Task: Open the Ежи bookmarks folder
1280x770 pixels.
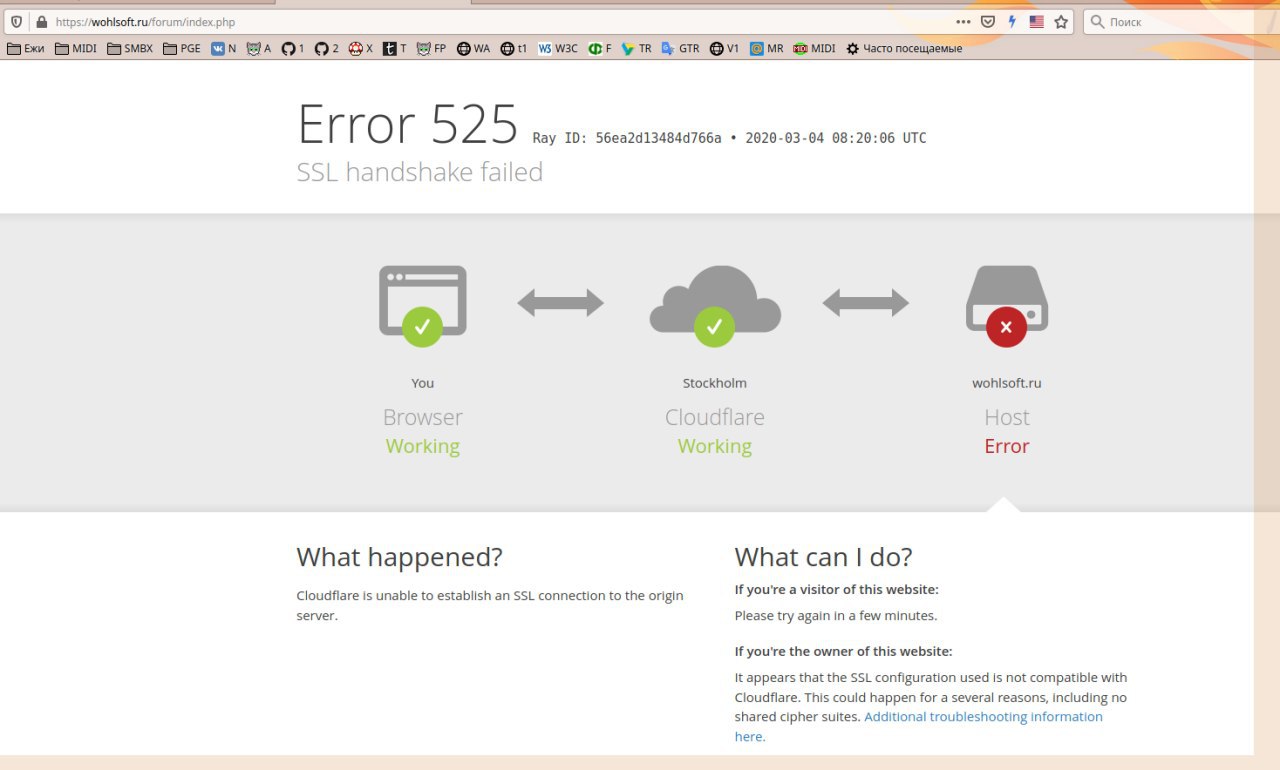Action: point(25,48)
